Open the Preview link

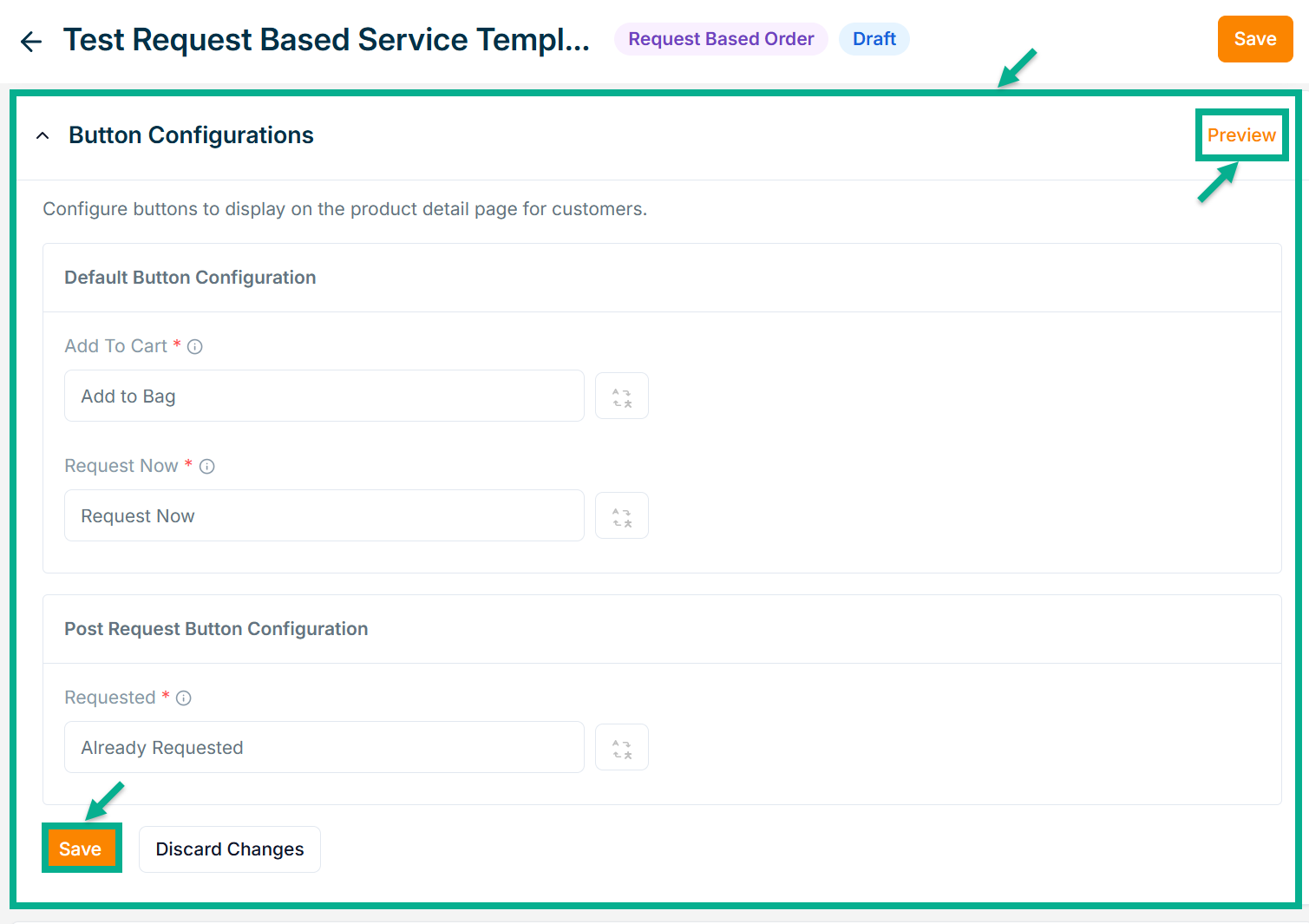pyautogui.click(x=1240, y=135)
